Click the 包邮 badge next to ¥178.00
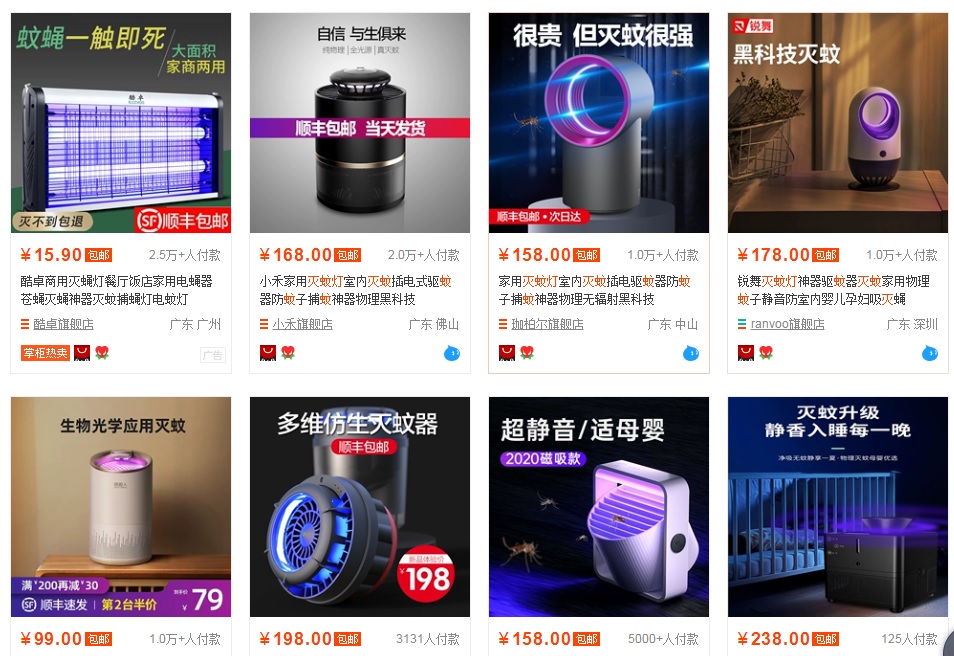 coord(826,255)
